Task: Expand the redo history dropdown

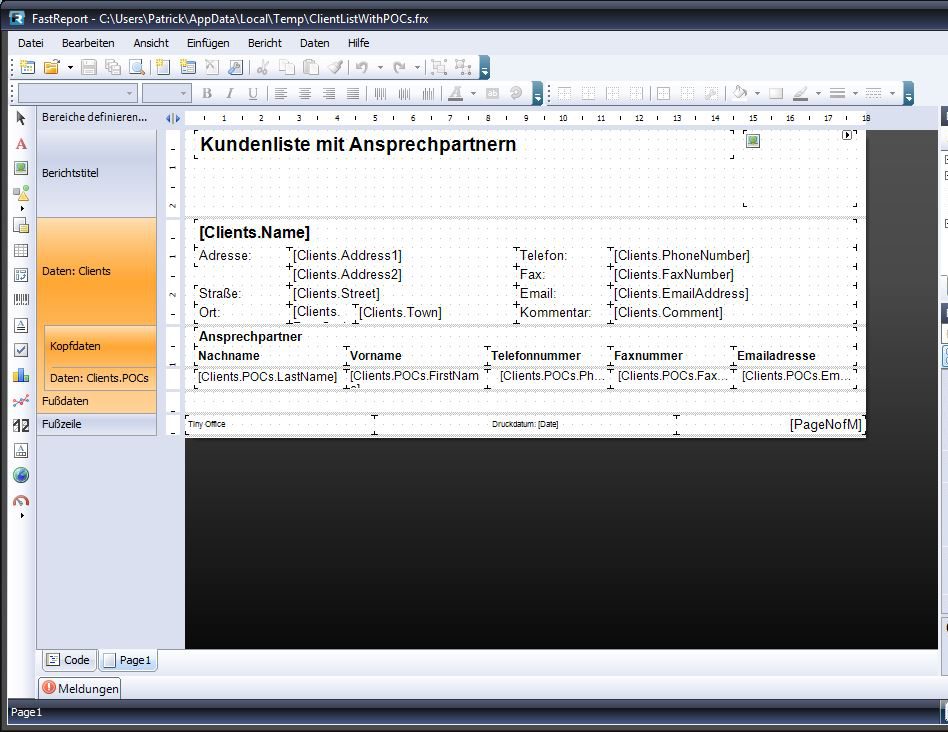Action: 417,67
